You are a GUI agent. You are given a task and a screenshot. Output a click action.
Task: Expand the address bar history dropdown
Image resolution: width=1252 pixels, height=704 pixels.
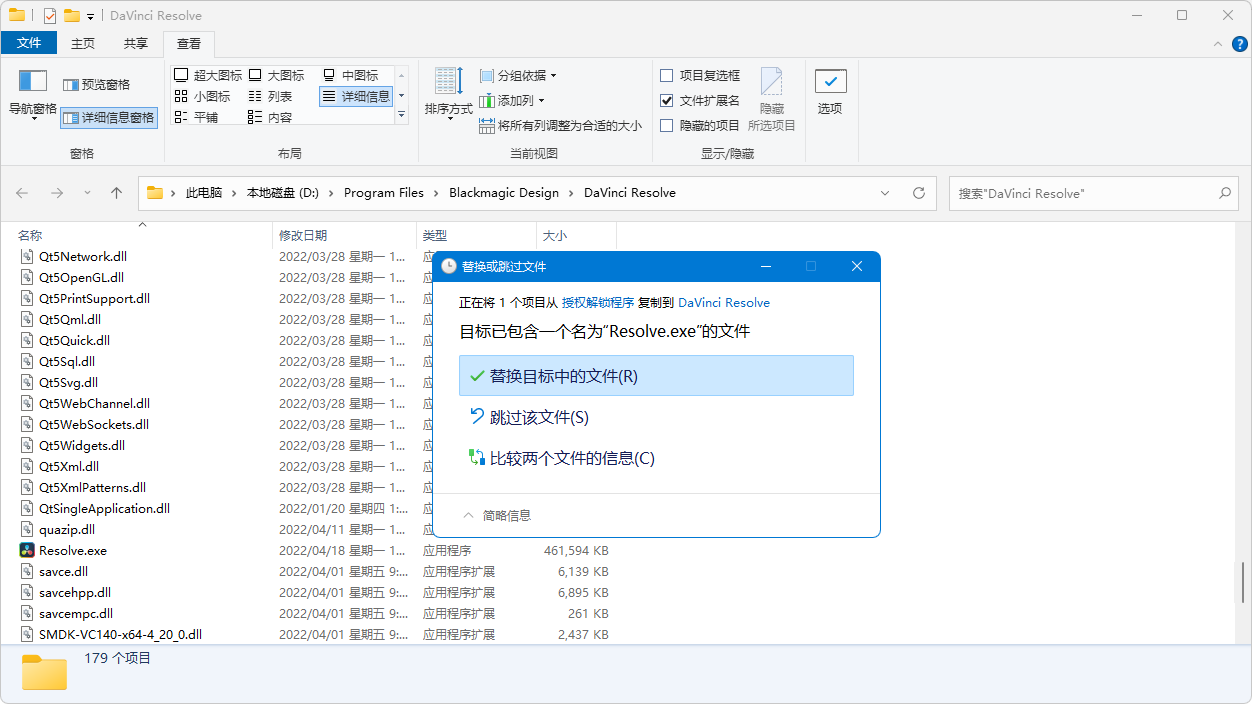coord(885,193)
